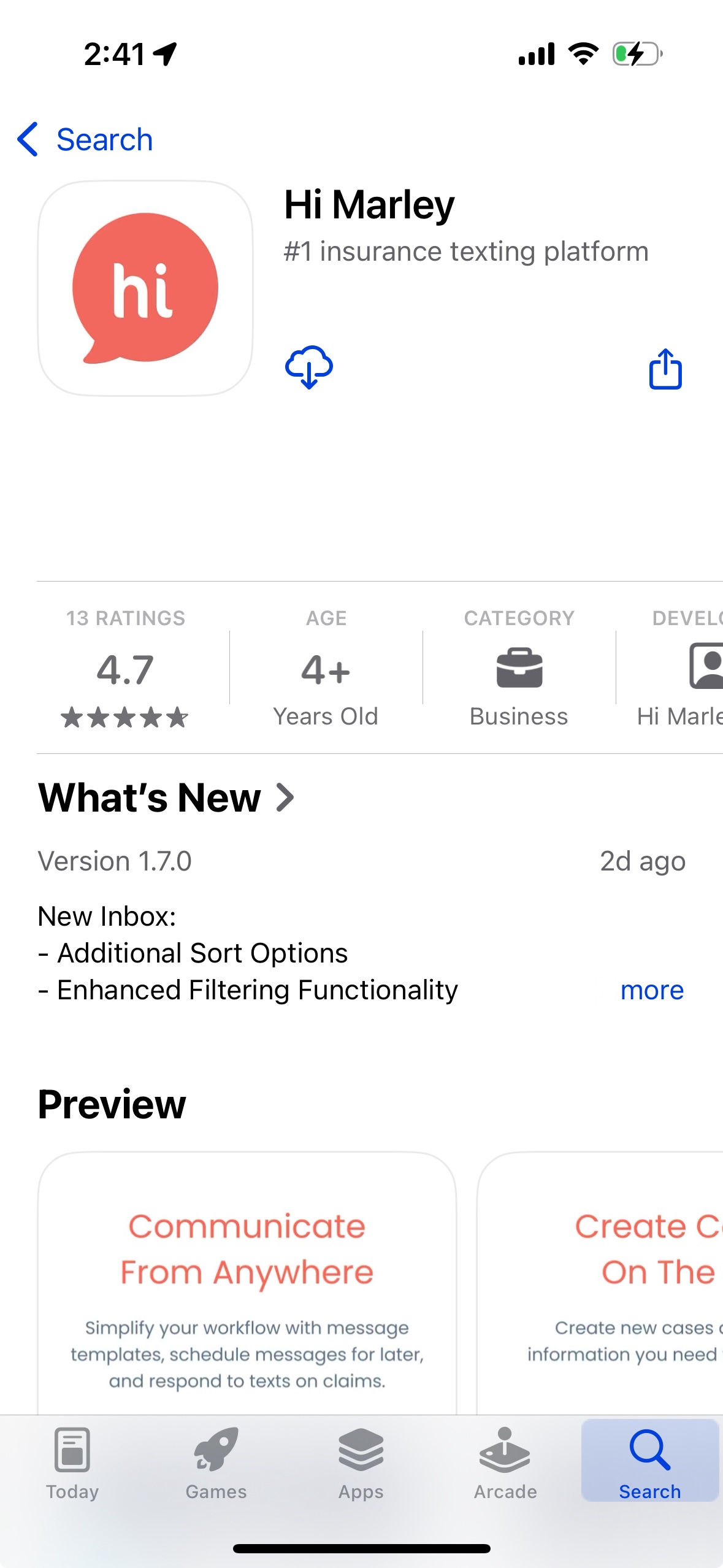Tap the Wi-Fi status icon
The width and height of the screenshot is (723, 1568).
(583, 54)
